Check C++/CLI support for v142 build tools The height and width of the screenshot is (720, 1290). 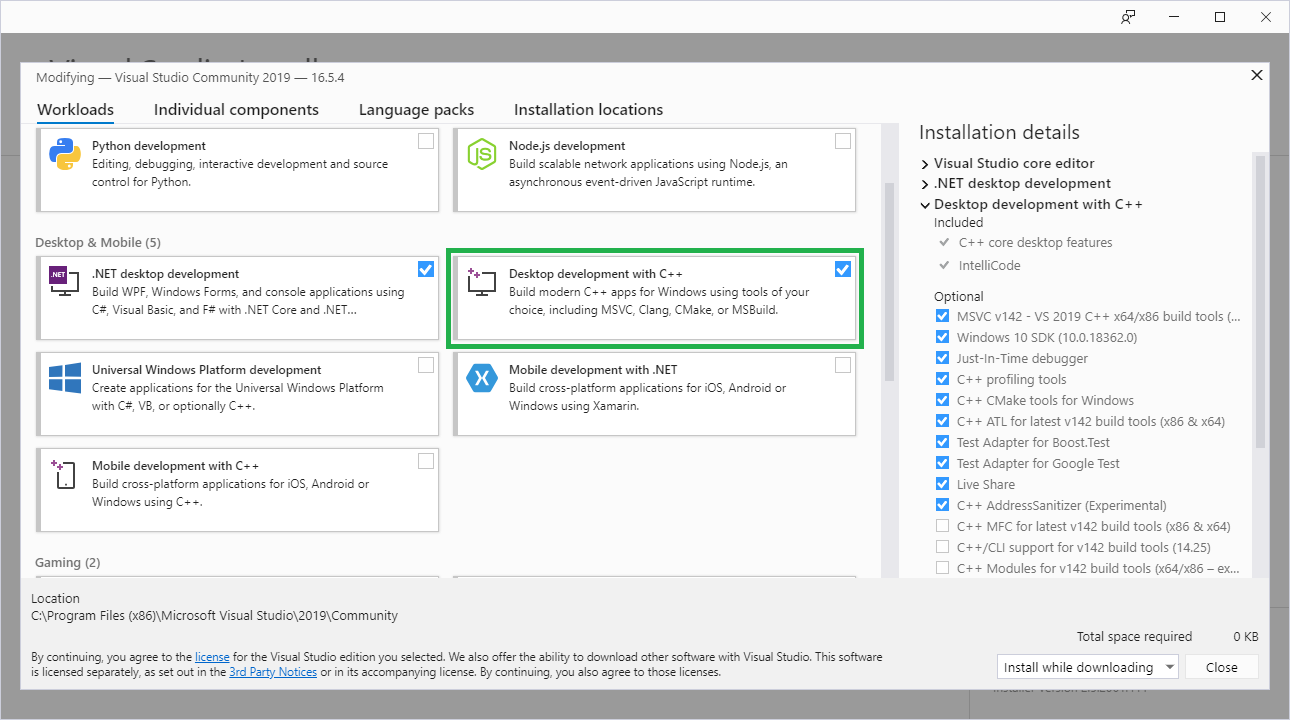[942, 547]
